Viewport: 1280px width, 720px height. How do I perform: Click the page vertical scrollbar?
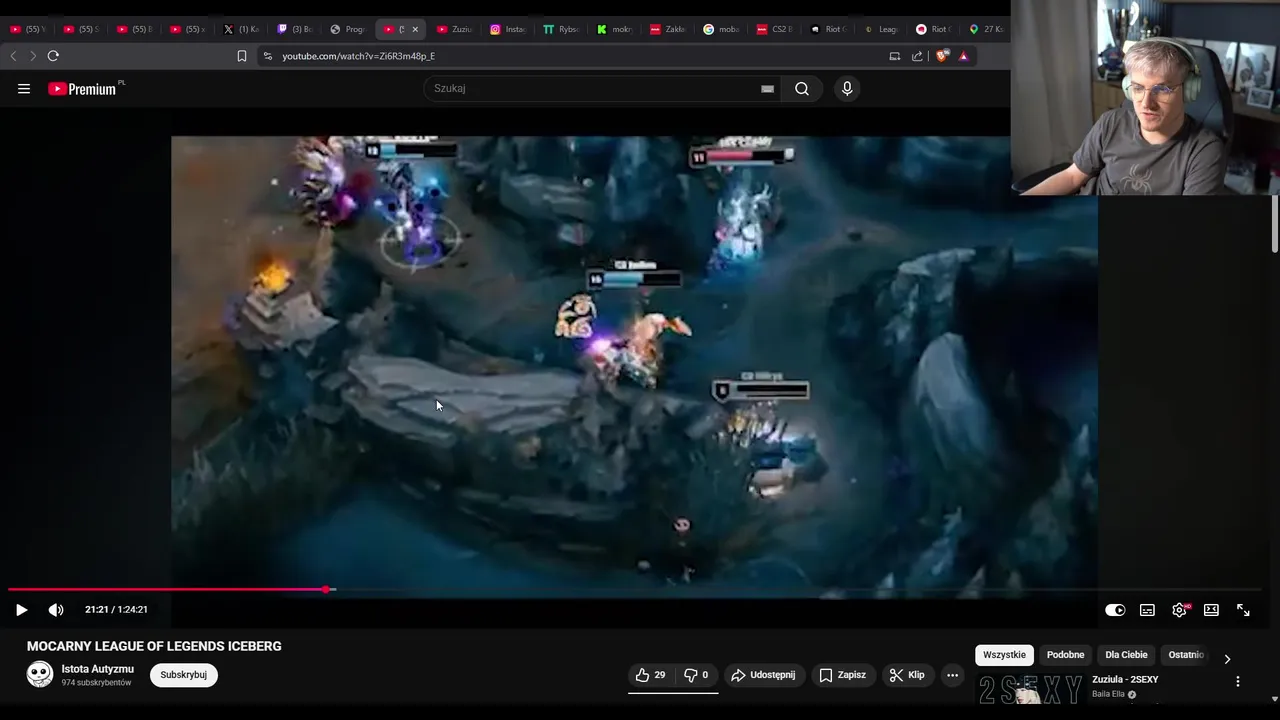[x=1274, y=225]
